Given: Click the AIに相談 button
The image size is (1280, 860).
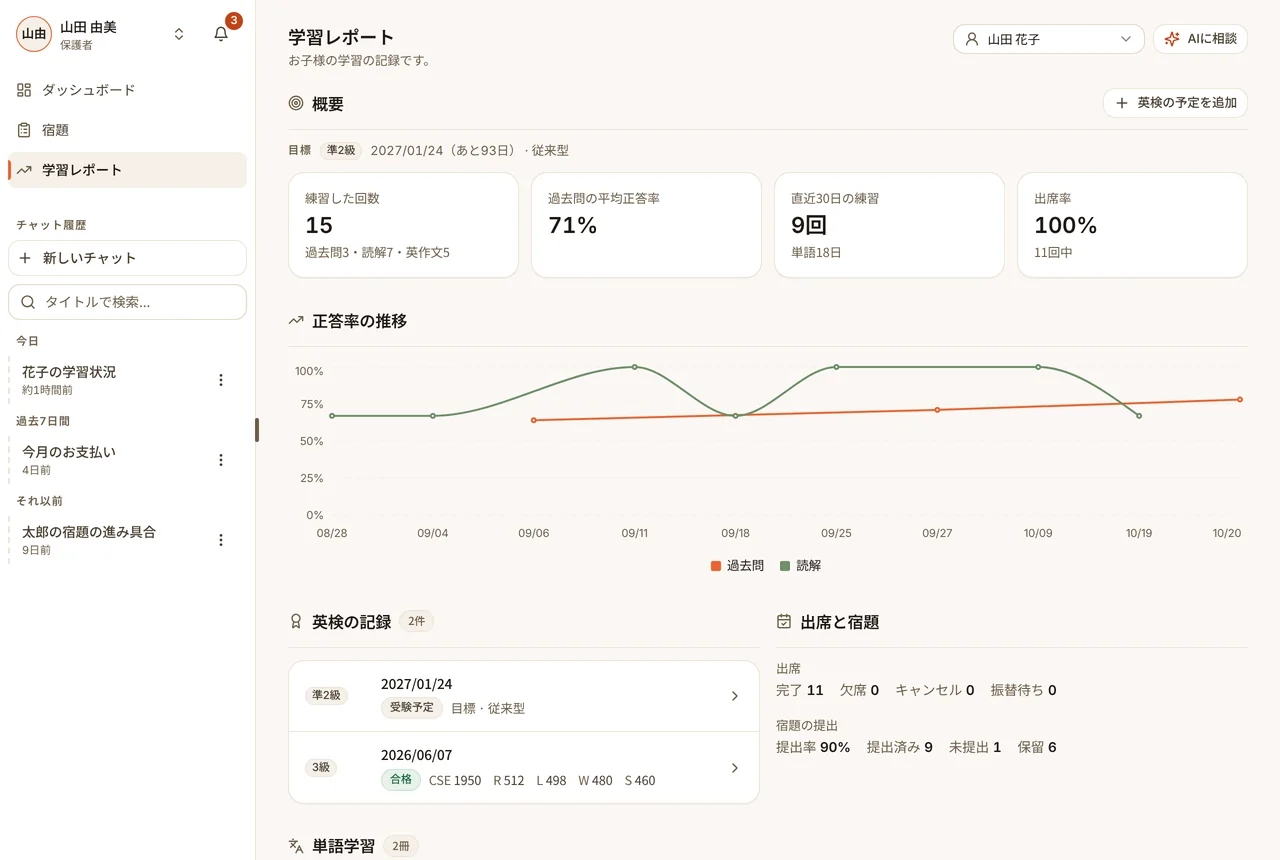Looking at the screenshot, I should [x=1200, y=39].
